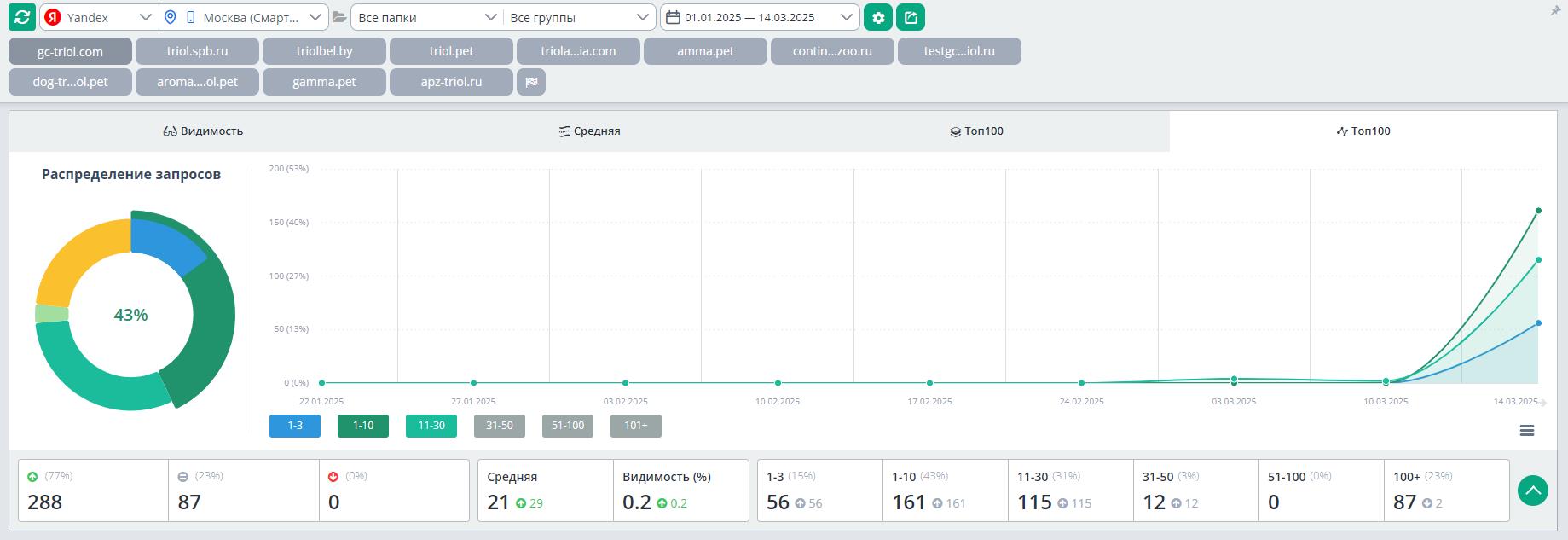Image resolution: width=1568 pixels, height=540 pixels.
Task: Select the triol.pet project
Action: click(451, 51)
